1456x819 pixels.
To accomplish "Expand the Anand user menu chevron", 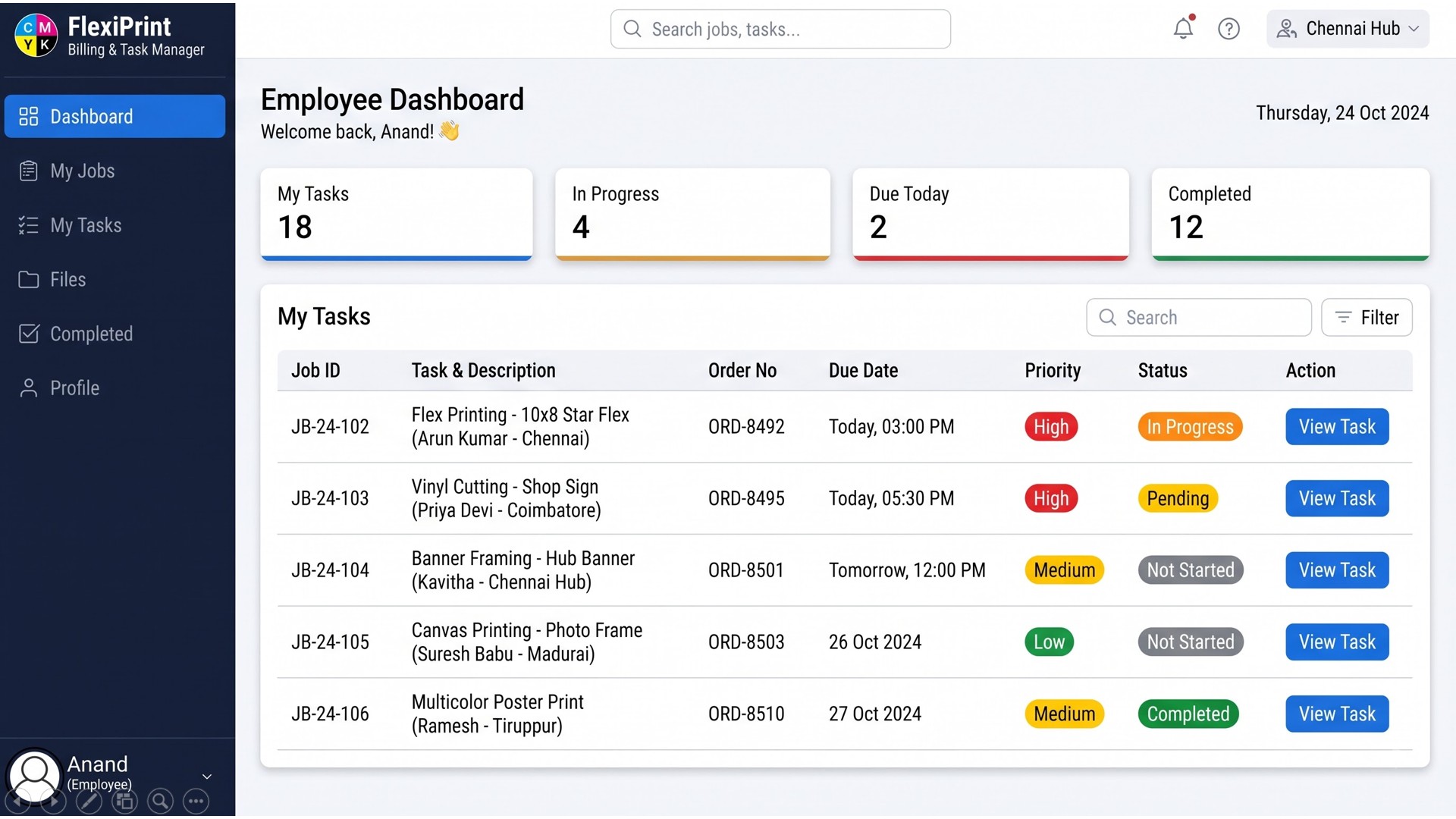I will 206,777.
